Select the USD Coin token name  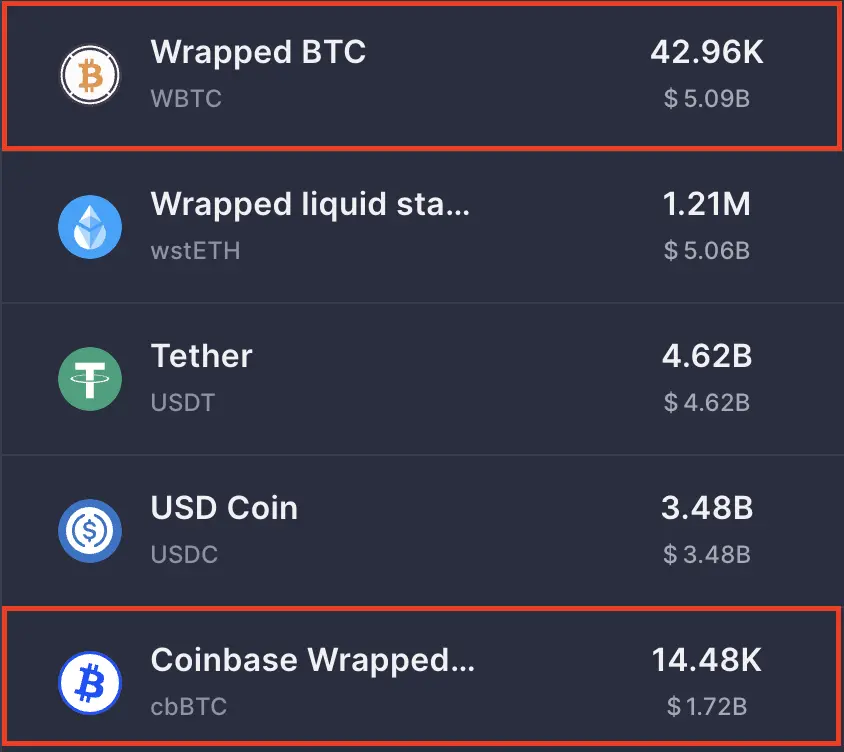point(224,508)
